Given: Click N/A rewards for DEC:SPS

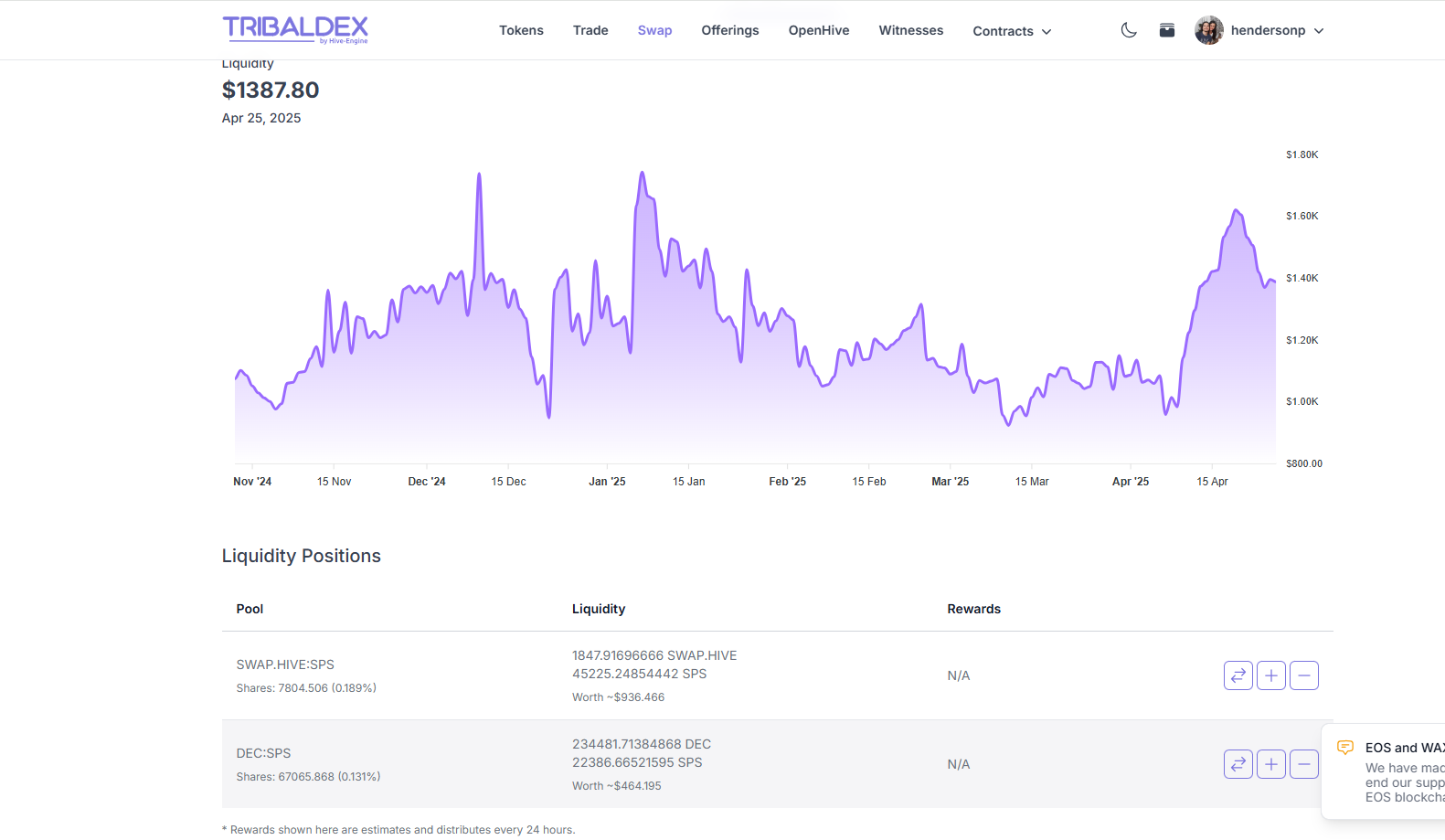Looking at the screenshot, I should (959, 764).
